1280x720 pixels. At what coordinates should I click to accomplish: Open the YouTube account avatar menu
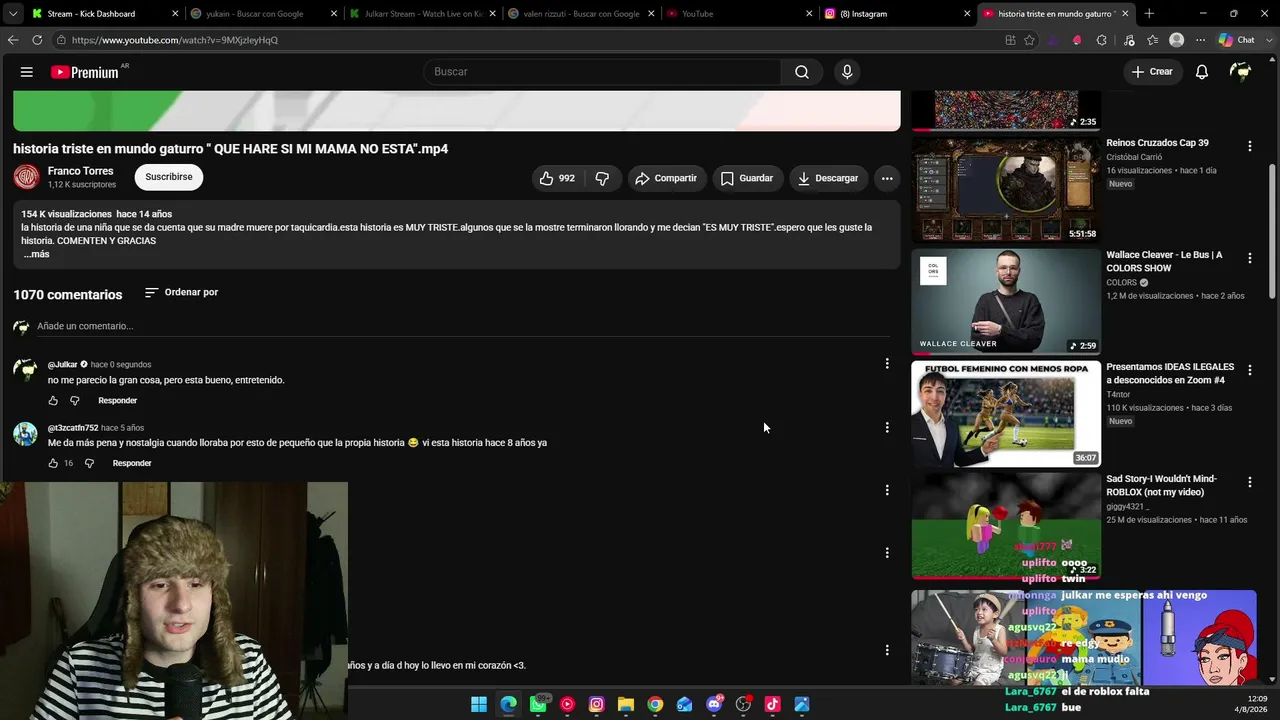click(1241, 72)
